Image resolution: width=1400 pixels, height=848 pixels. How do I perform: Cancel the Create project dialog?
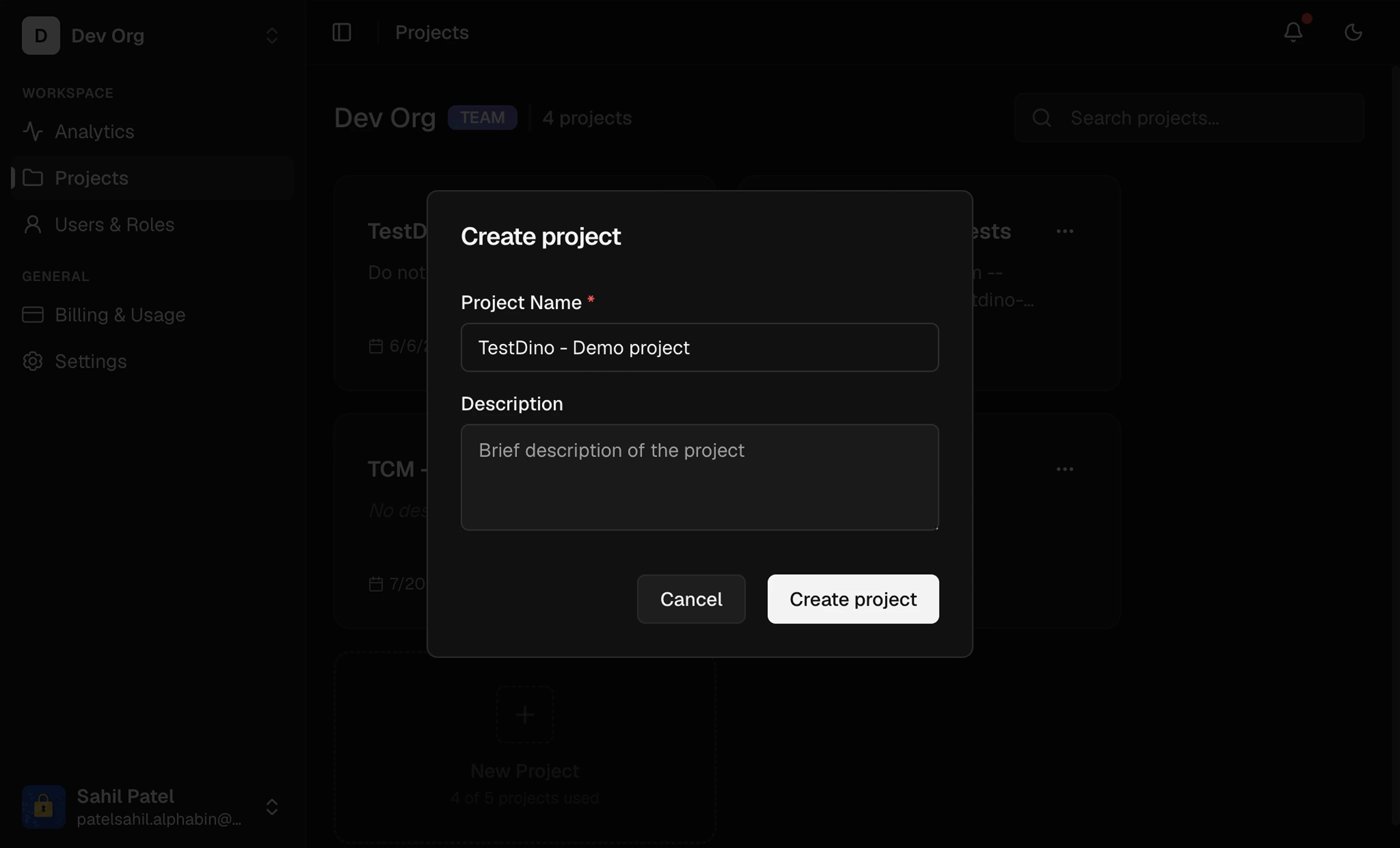pyautogui.click(x=691, y=599)
